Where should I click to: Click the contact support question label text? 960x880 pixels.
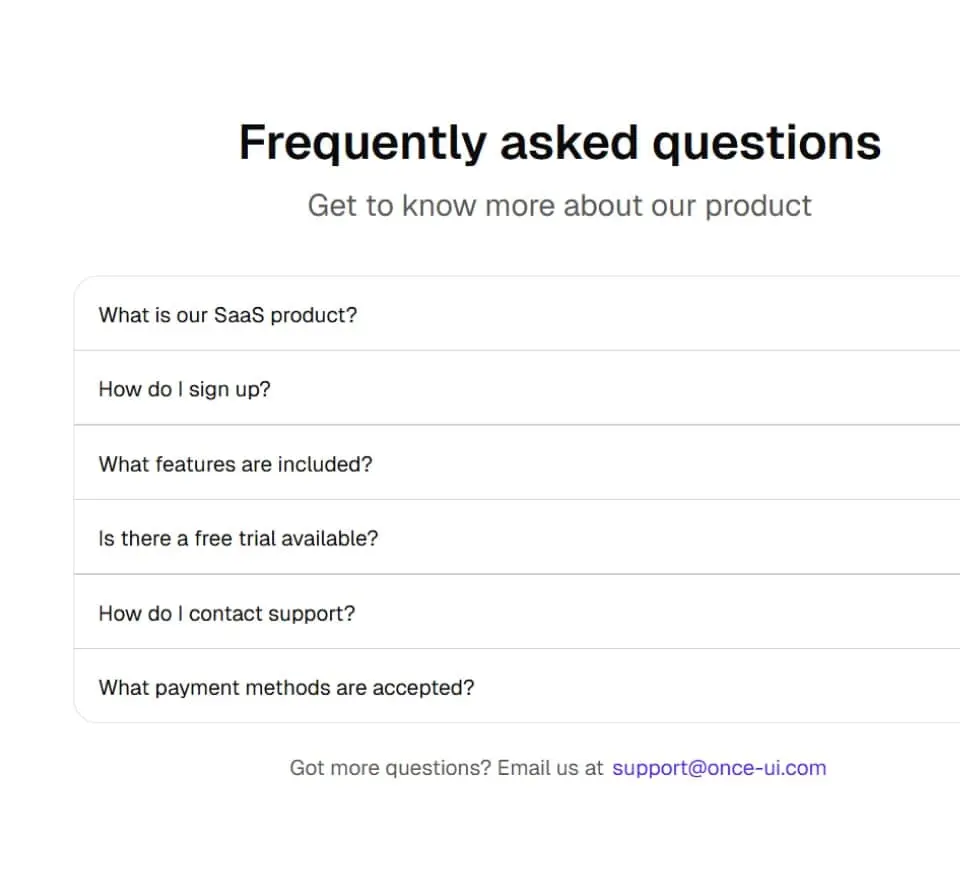click(x=227, y=613)
